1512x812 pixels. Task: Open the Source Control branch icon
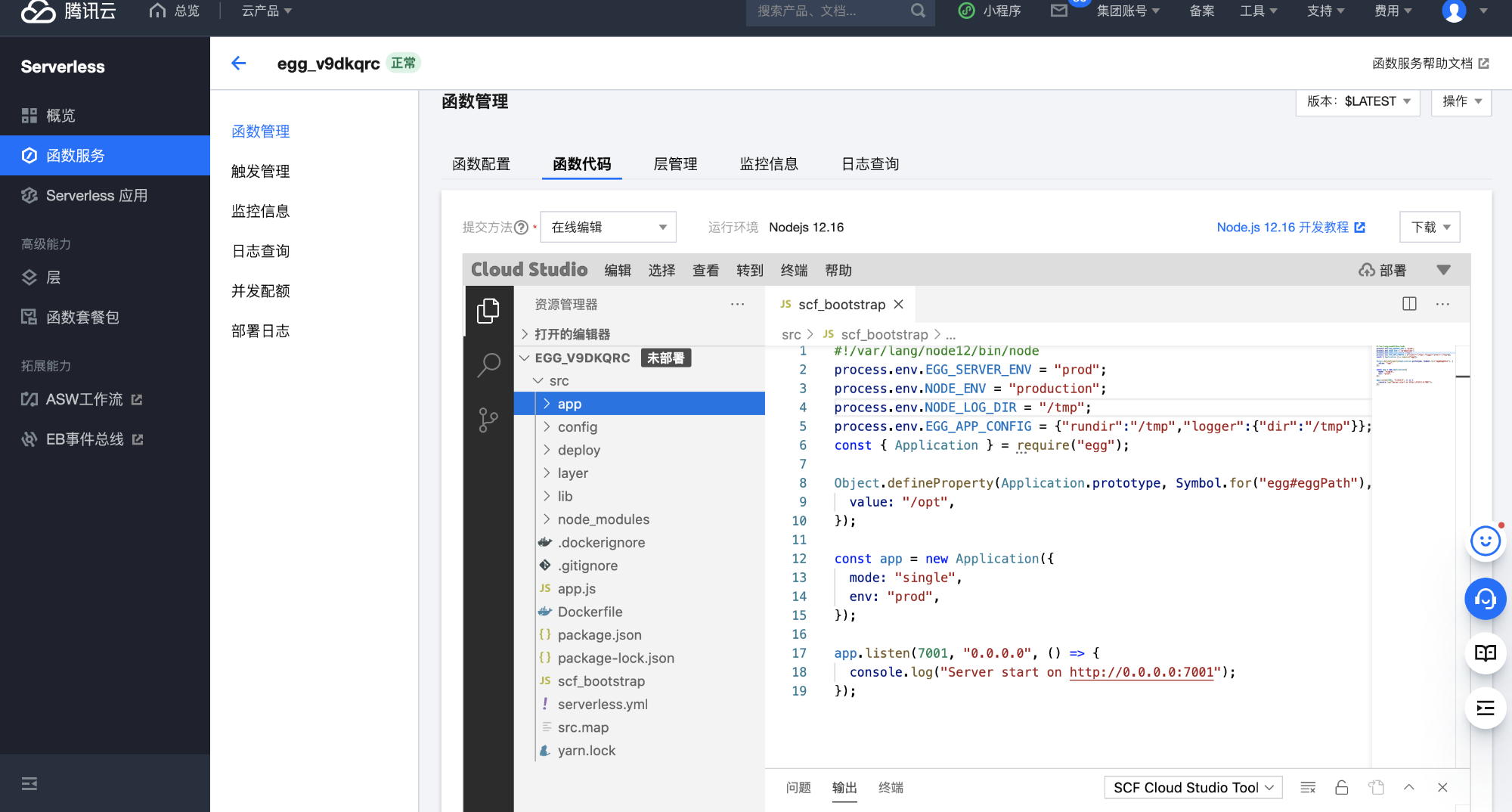tap(488, 420)
